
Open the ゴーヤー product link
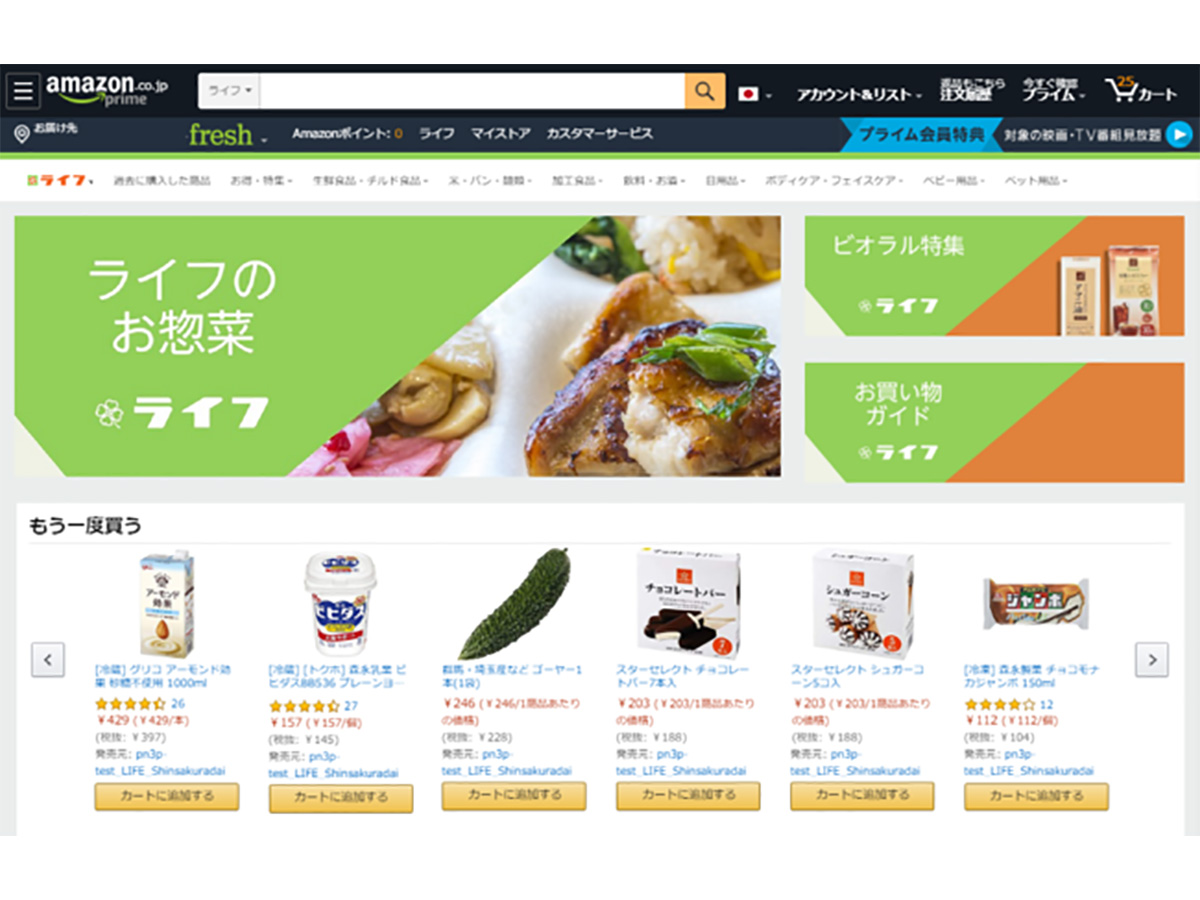(511, 676)
